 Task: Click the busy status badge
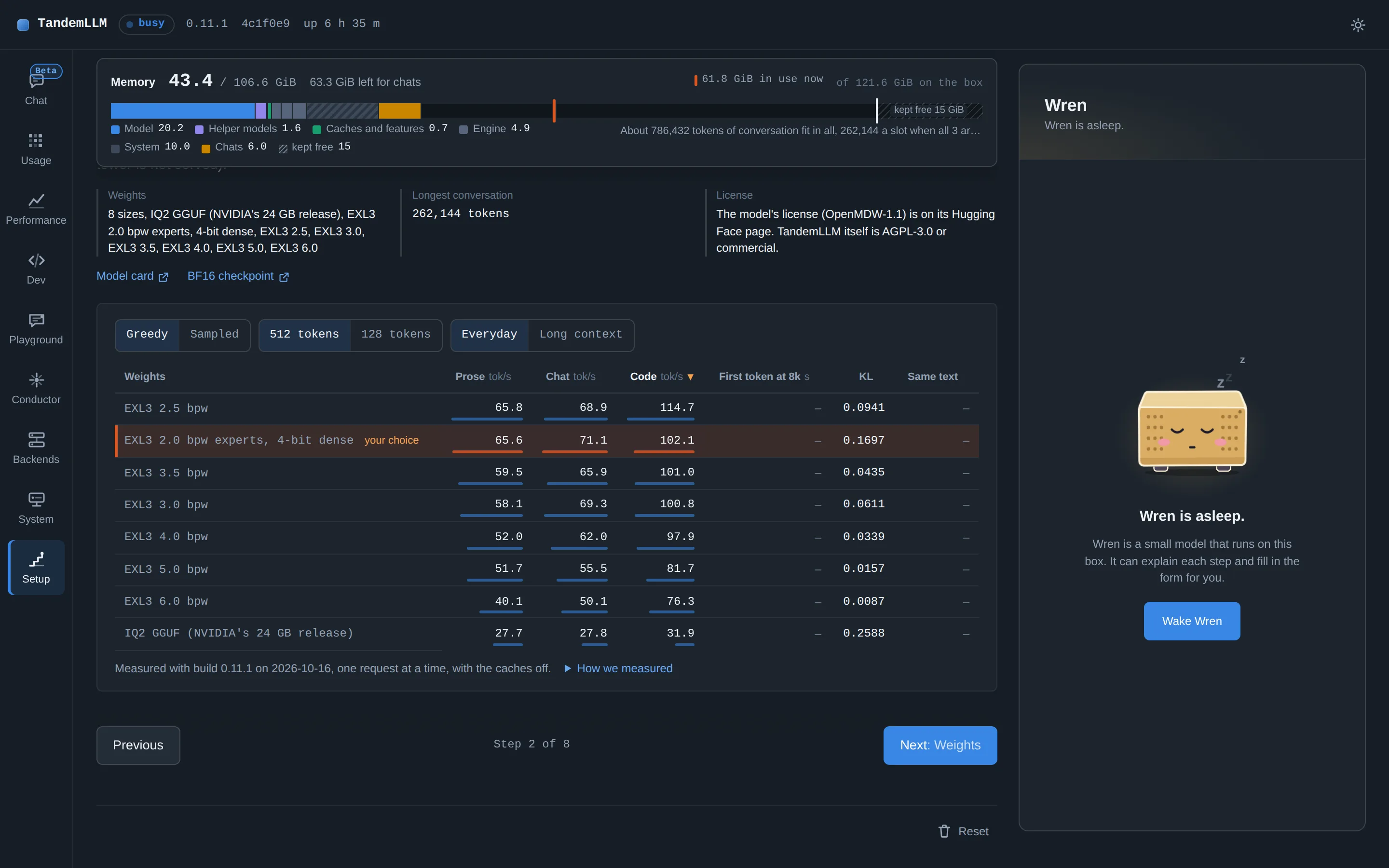[146, 24]
